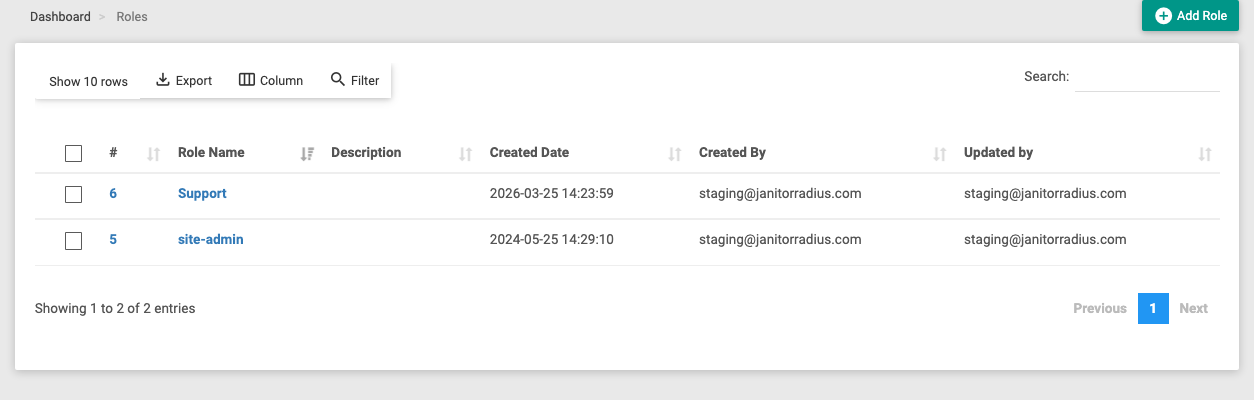This screenshot has width=1254, height=400.
Task: Click the Previous pagination button
Action: coord(1100,308)
